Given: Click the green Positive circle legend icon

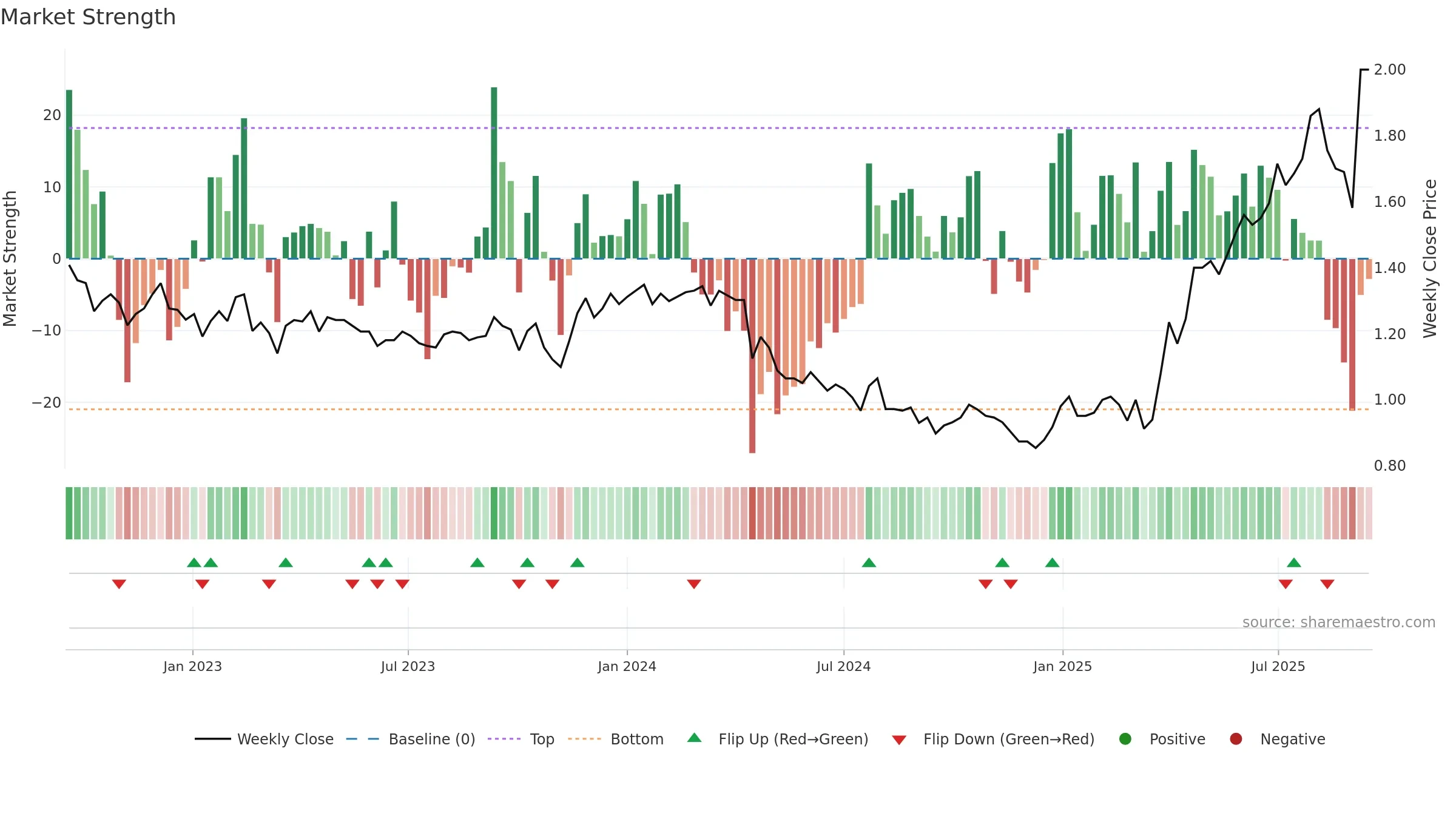Looking at the screenshot, I should 1125,739.
